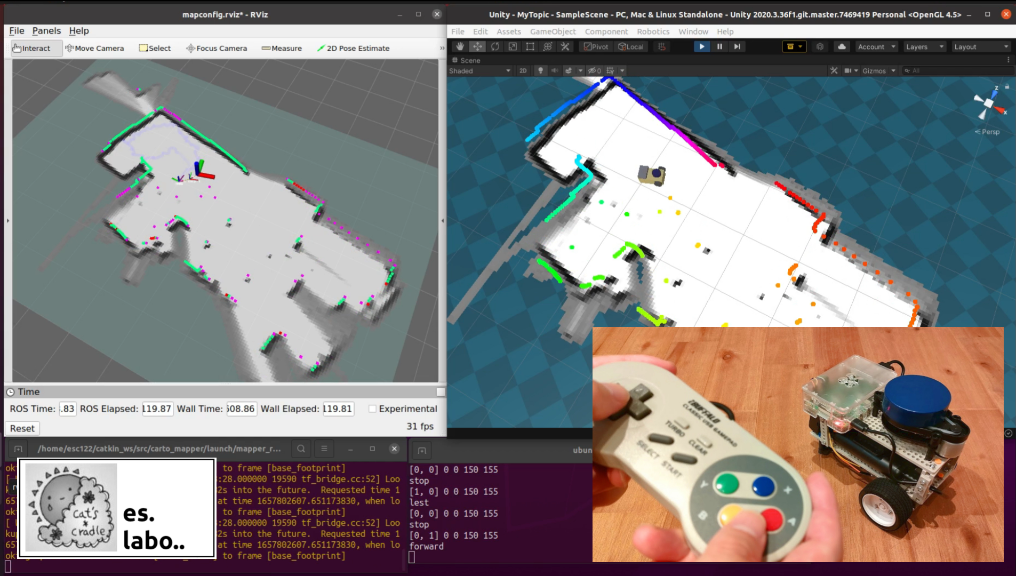Open the Unity Window menu
The height and width of the screenshot is (576, 1024).
(693, 31)
